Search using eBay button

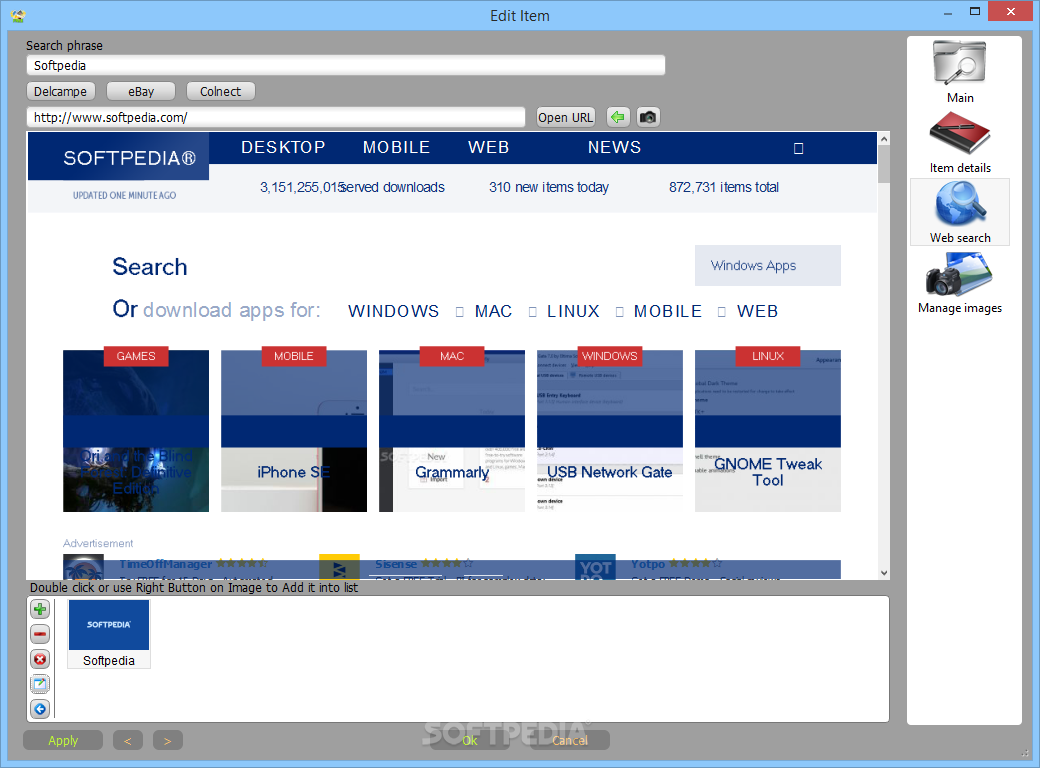(x=141, y=92)
